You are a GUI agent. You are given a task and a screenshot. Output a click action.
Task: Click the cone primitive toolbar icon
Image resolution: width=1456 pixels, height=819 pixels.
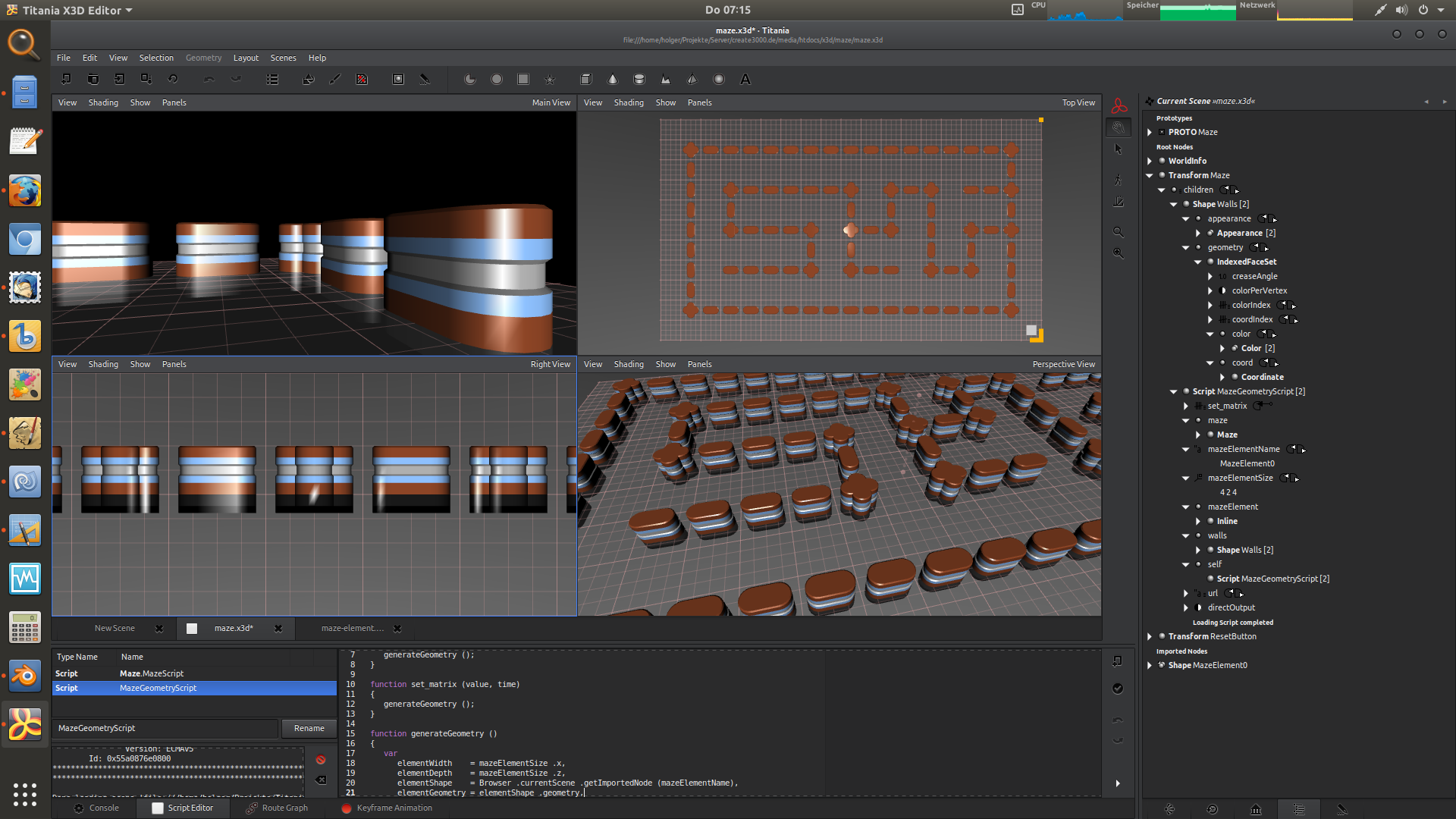coord(613,80)
